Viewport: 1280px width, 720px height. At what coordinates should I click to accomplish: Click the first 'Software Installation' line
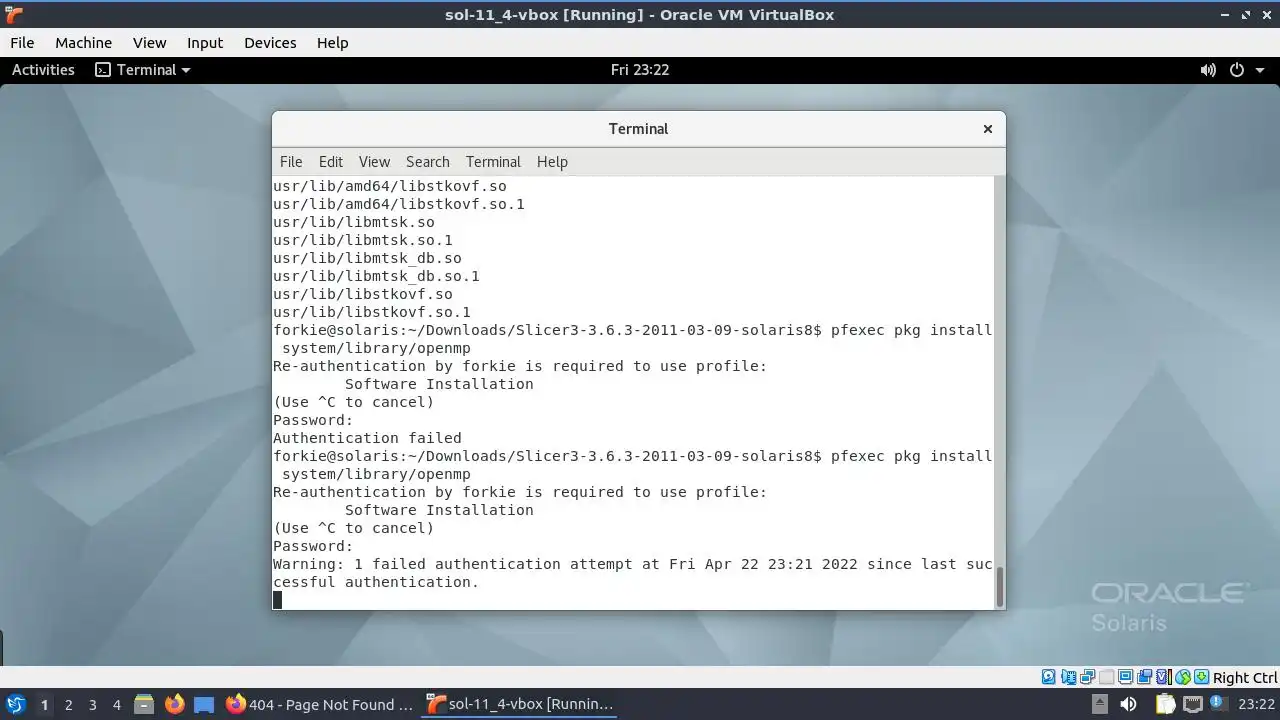(439, 384)
